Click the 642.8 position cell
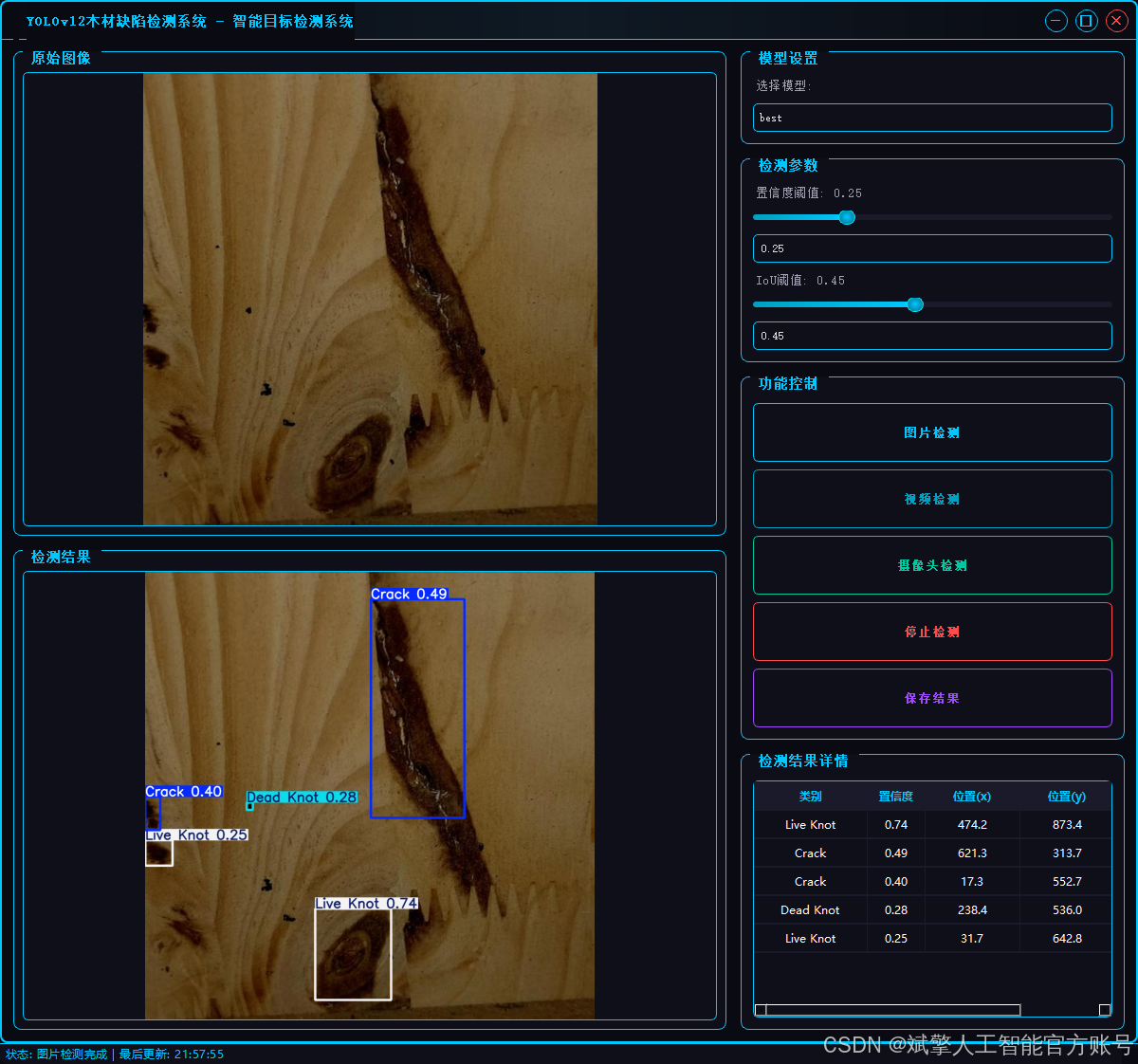Screen dimensions: 1138x1064 pos(1067,939)
